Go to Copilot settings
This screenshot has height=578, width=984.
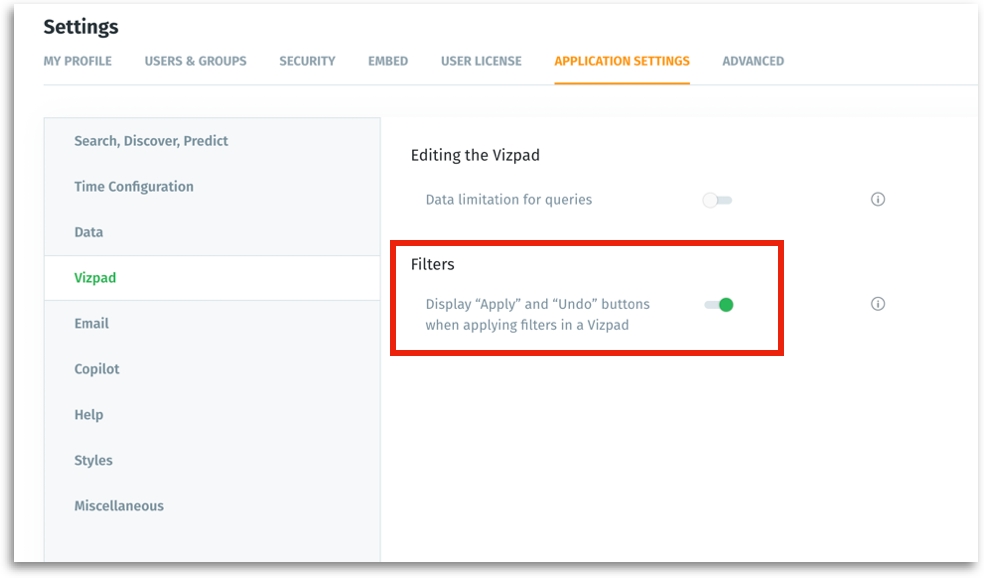point(97,369)
